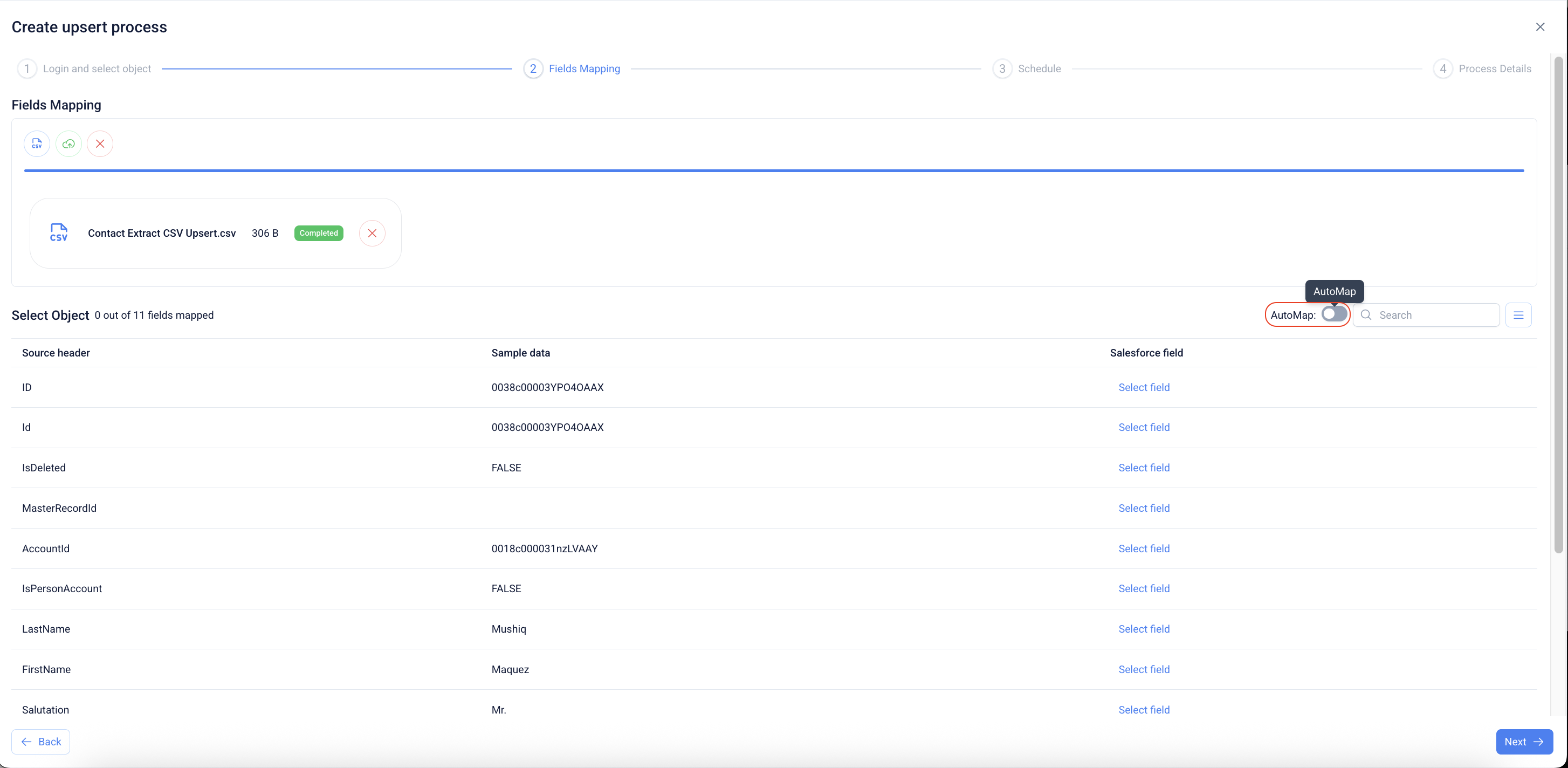Open the hamburger menu beside Search
The height and width of the screenshot is (768, 1568).
[1518, 315]
